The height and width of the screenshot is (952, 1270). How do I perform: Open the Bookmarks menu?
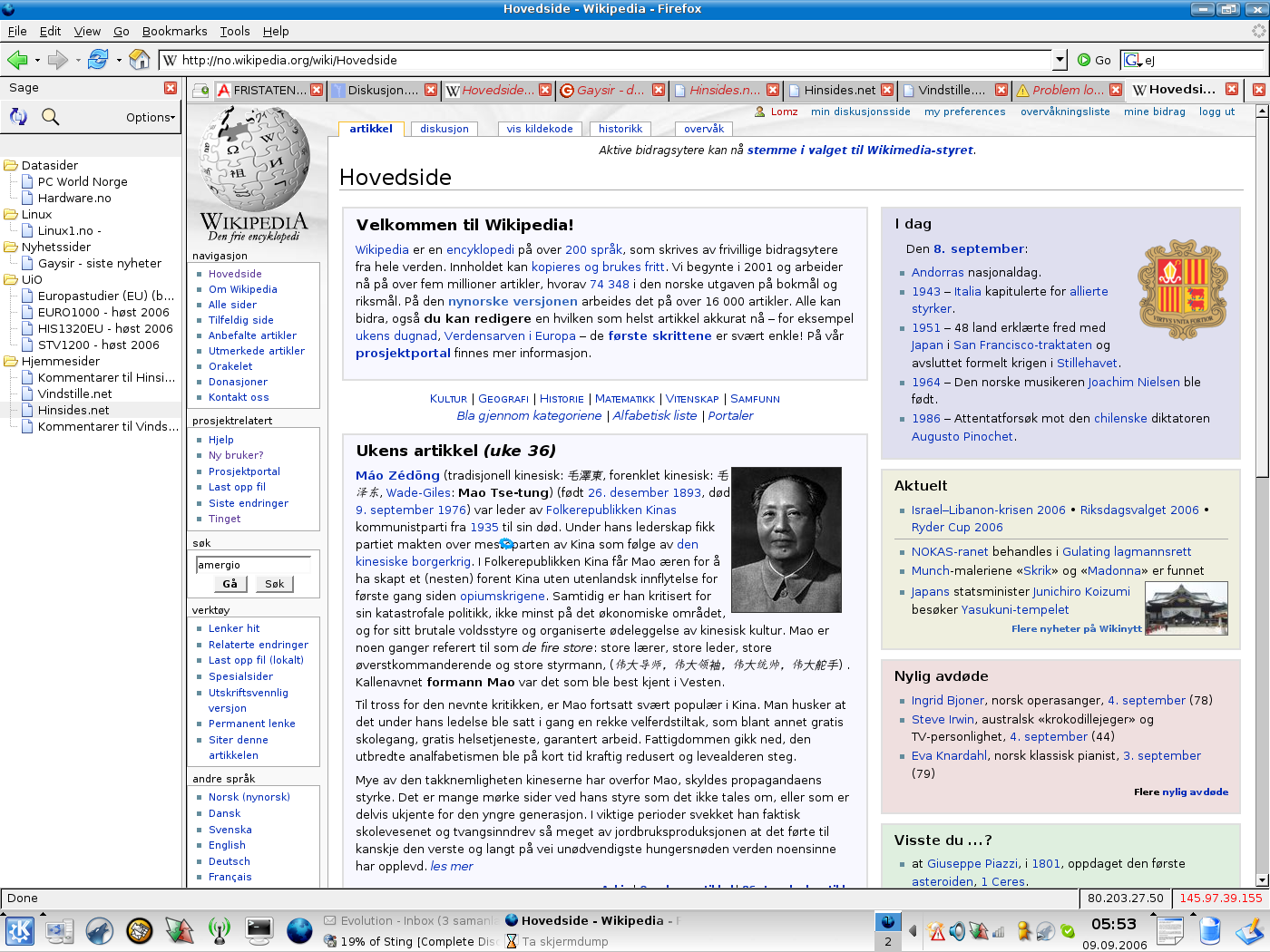tap(174, 31)
